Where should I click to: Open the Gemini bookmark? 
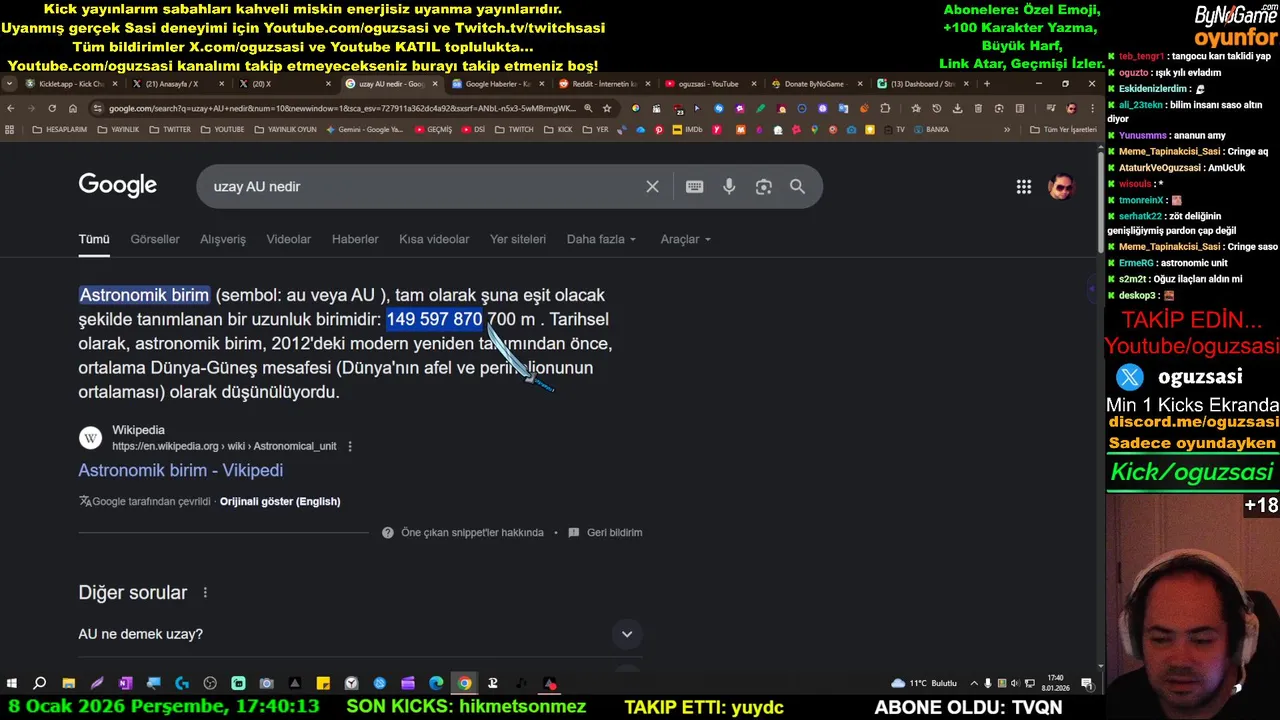tap(366, 129)
